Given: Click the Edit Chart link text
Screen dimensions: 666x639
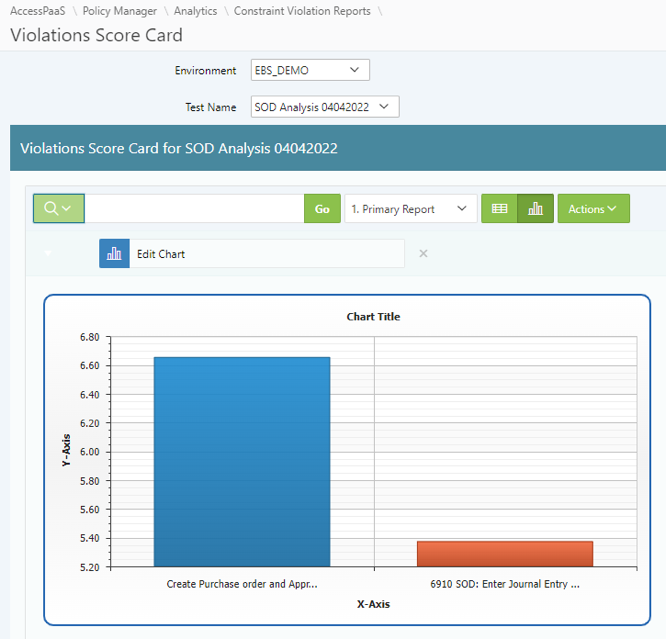Looking at the screenshot, I should tap(161, 254).
